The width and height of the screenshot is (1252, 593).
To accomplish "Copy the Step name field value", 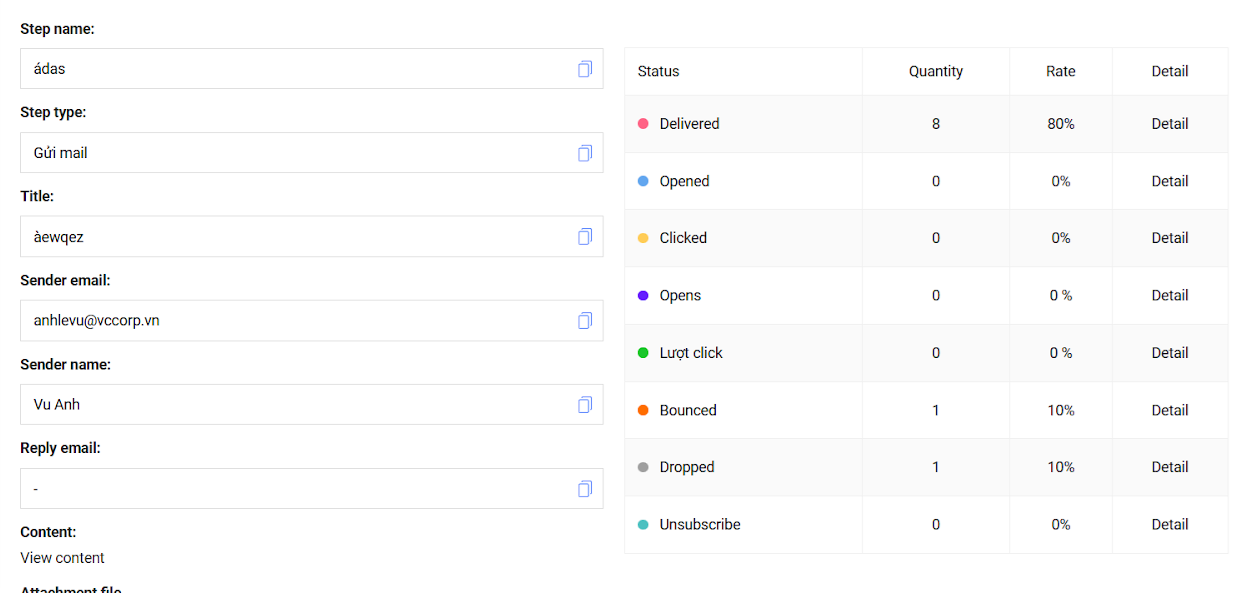I will coord(585,69).
